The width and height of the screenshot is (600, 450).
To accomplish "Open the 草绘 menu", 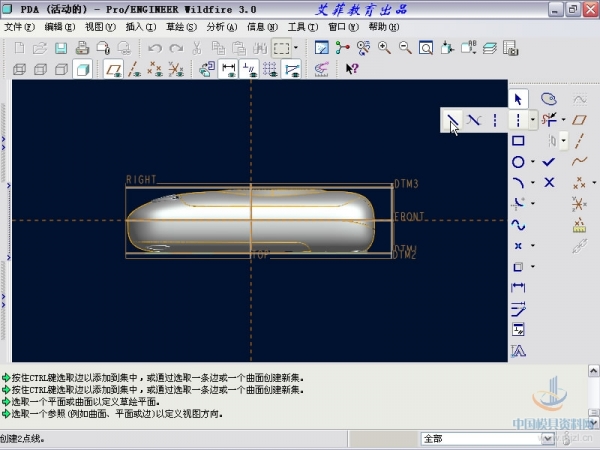I will click(181, 27).
